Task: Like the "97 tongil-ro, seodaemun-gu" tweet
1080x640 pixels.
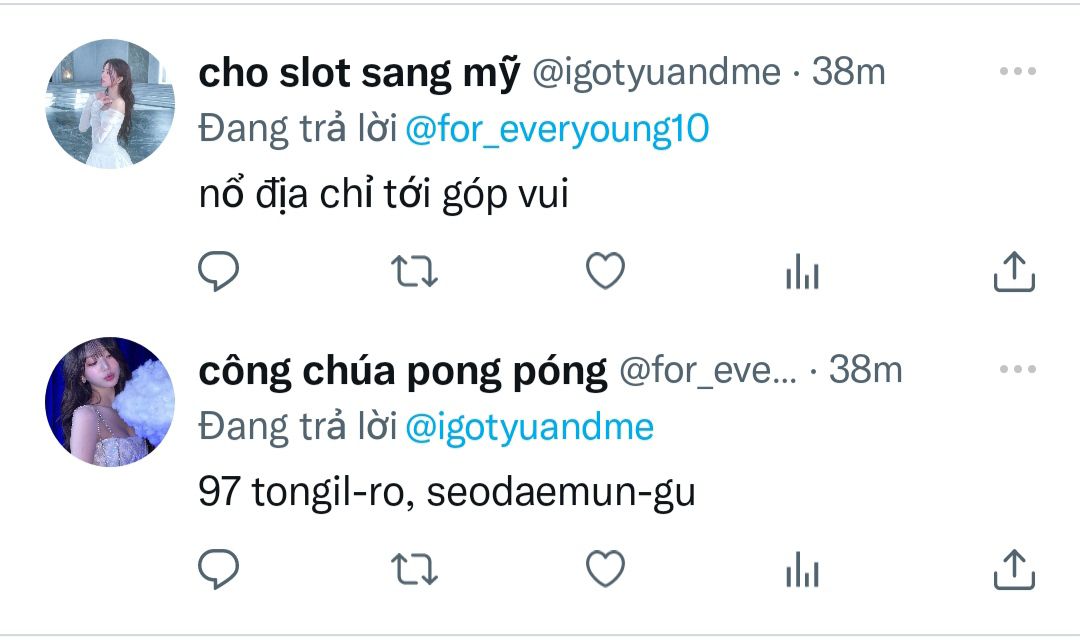Action: coord(605,569)
